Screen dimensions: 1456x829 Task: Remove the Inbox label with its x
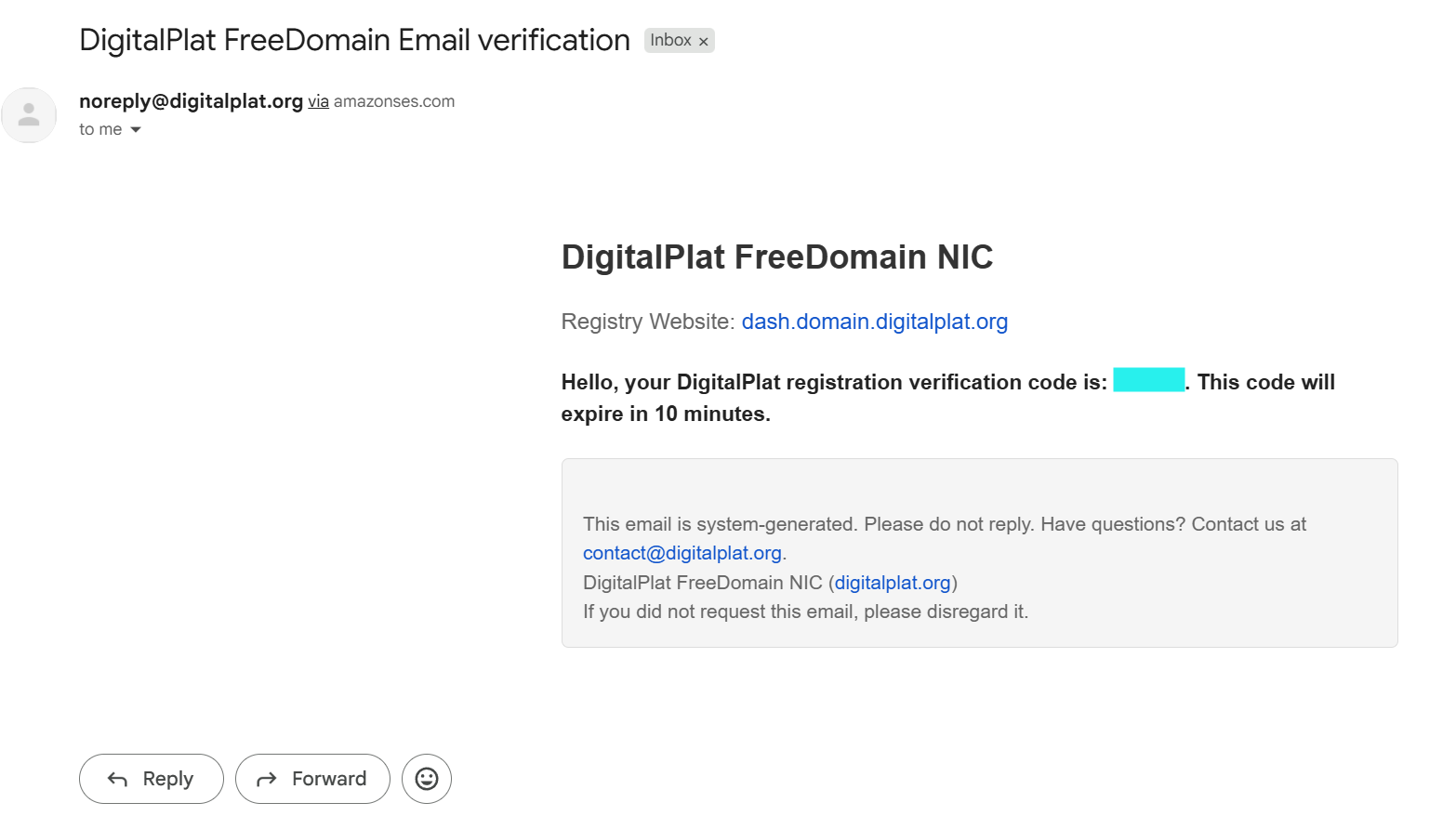(704, 42)
